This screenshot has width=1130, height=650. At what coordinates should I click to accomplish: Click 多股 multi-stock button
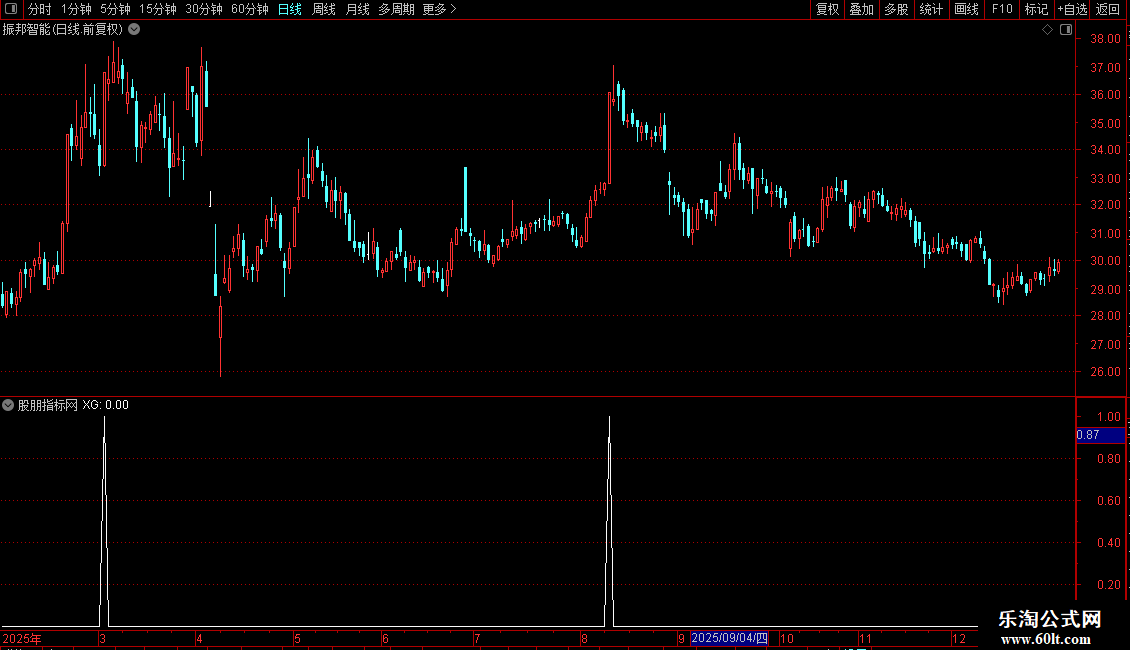point(897,9)
